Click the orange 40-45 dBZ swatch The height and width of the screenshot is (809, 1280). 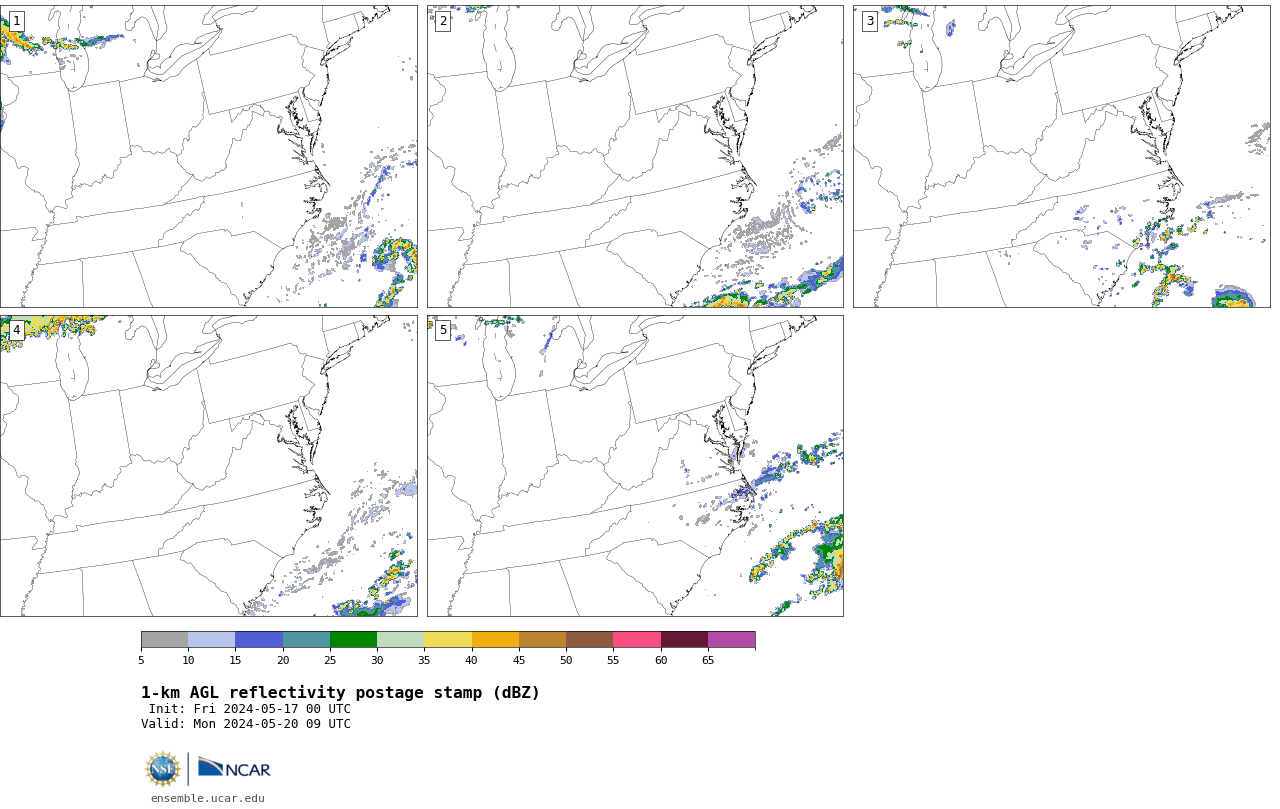[495, 640]
